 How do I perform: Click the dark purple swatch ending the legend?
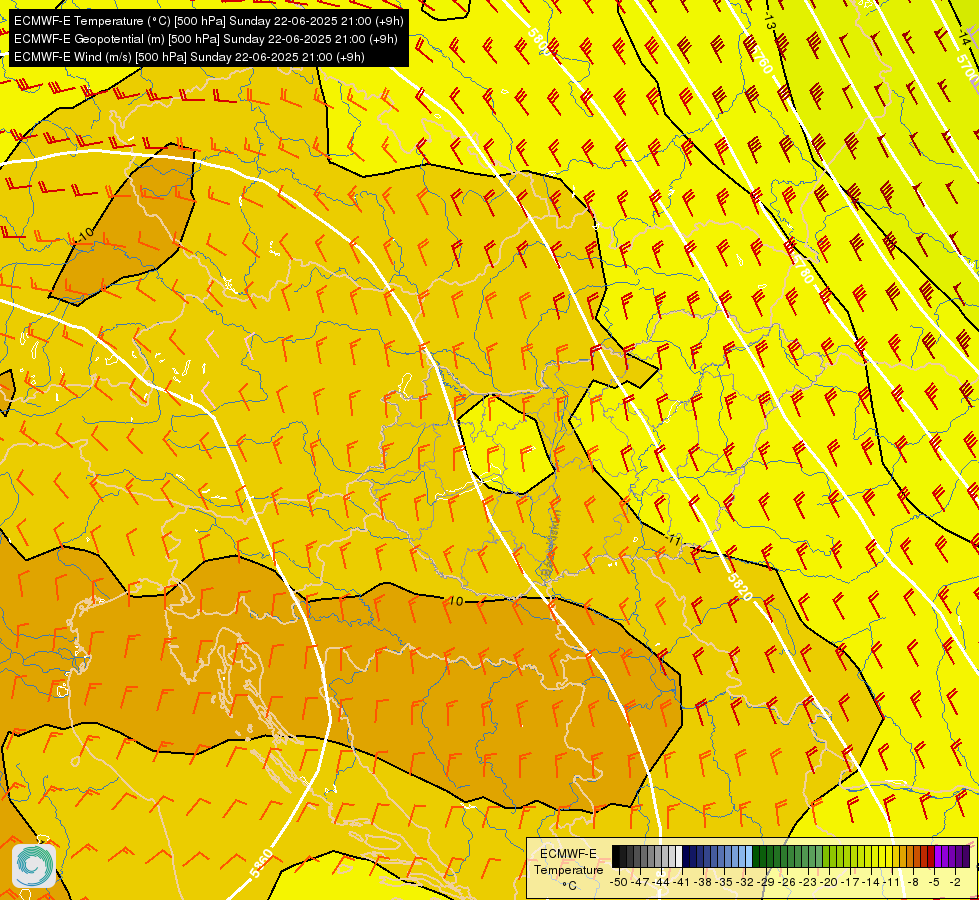coord(966,856)
